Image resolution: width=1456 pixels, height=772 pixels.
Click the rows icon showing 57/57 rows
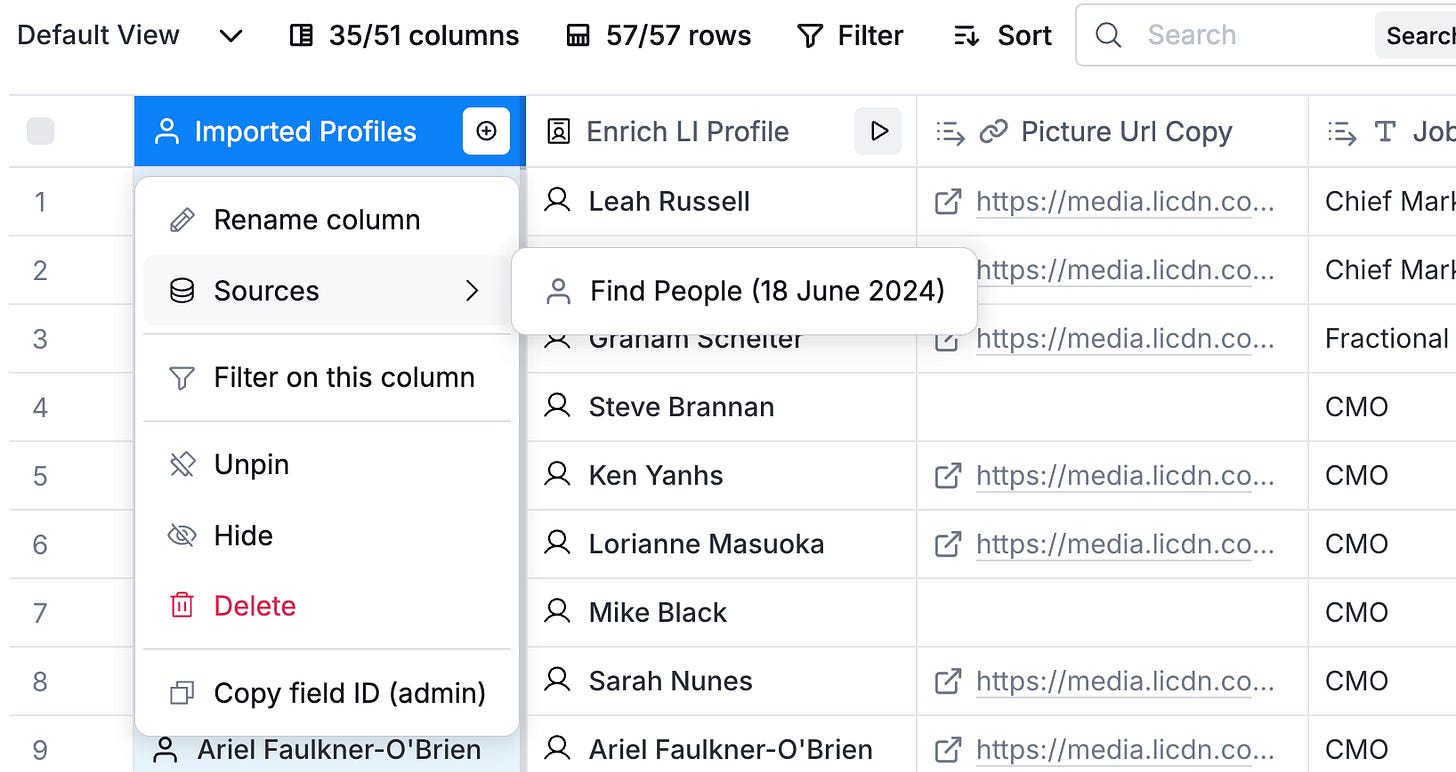(x=578, y=36)
